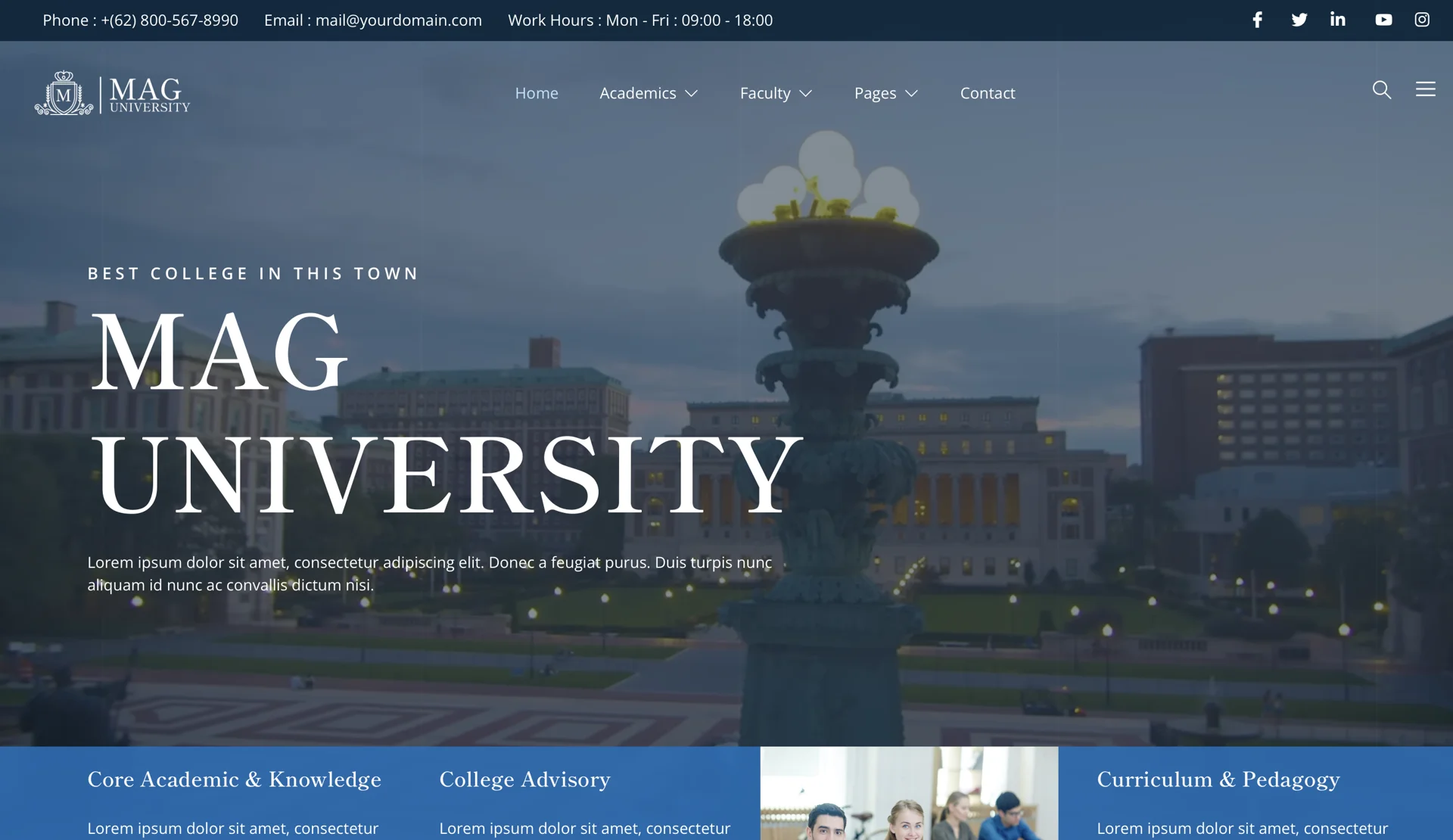Image resolution: width=1453 pixels, height=840 pixels.
Task: Select the Home menu item
Action: 537,93
